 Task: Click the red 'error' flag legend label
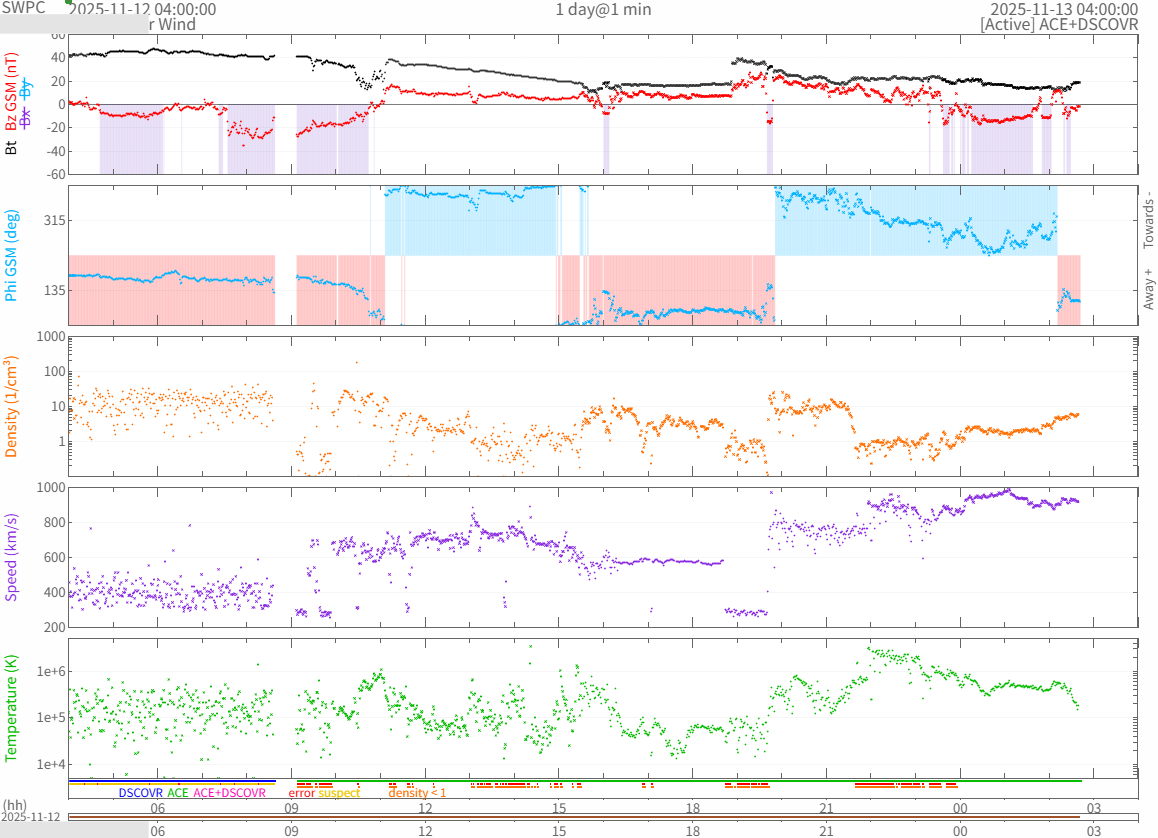coord(301,793)
